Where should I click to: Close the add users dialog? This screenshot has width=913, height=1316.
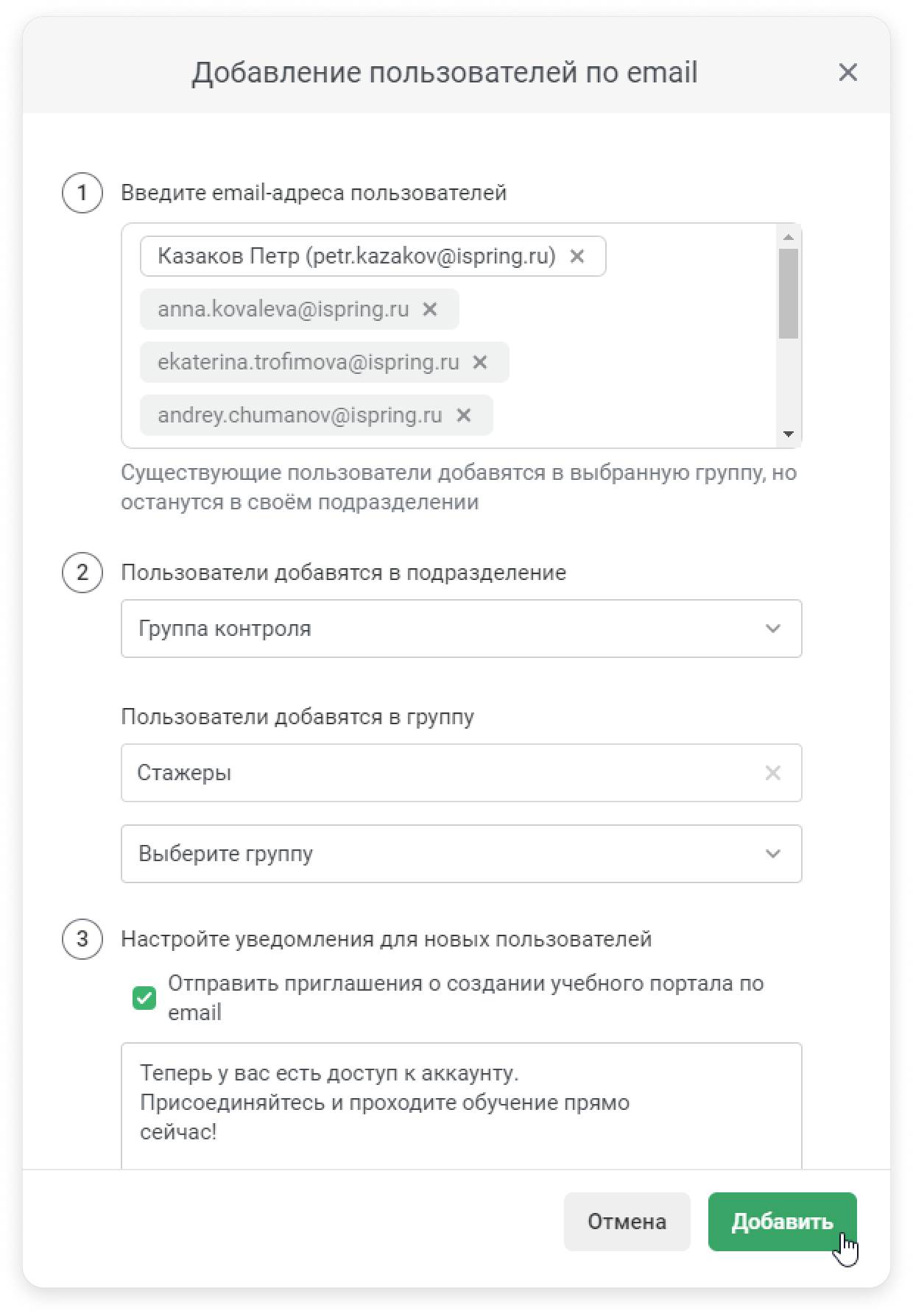pyautogui.click(x=848, y=72)
